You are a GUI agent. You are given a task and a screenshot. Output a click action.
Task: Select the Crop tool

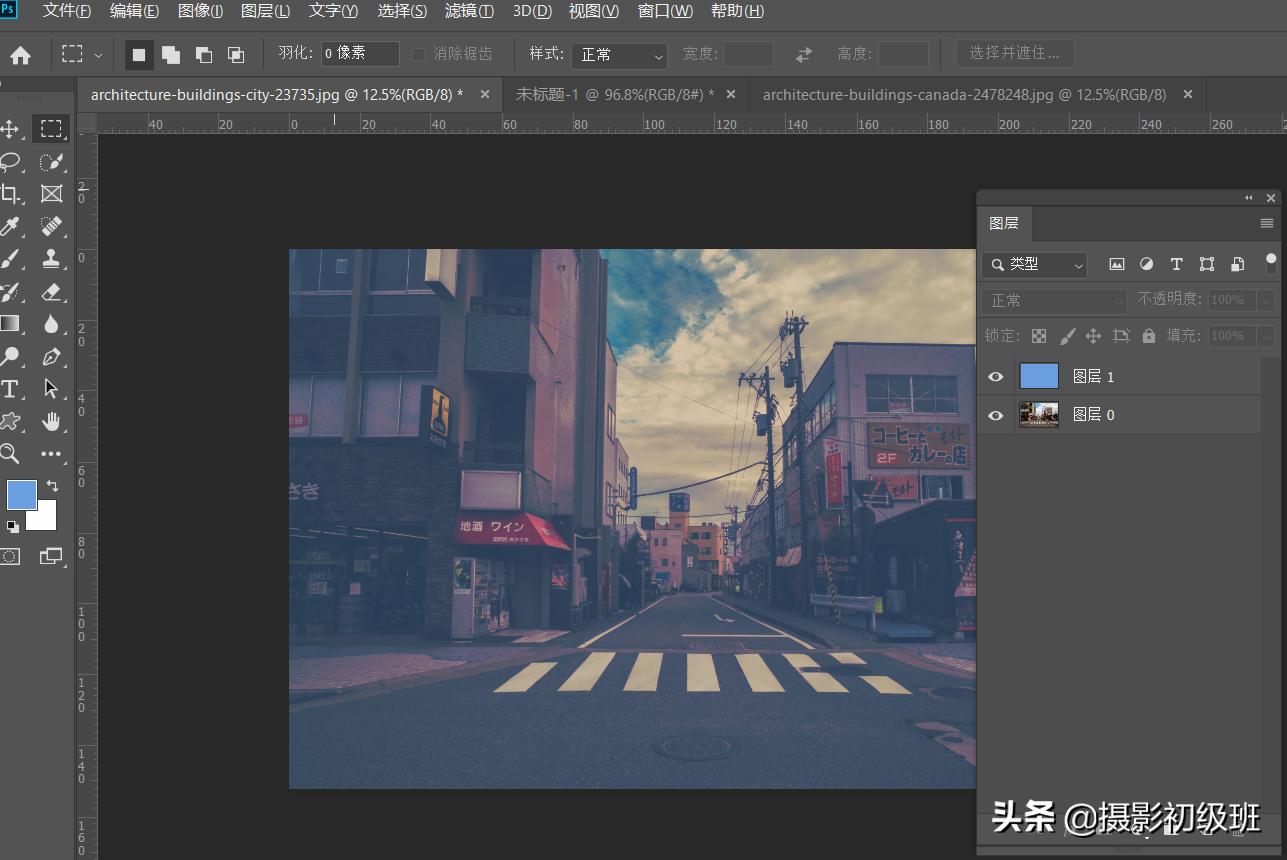pyautogui.click(x=10, y=194)
